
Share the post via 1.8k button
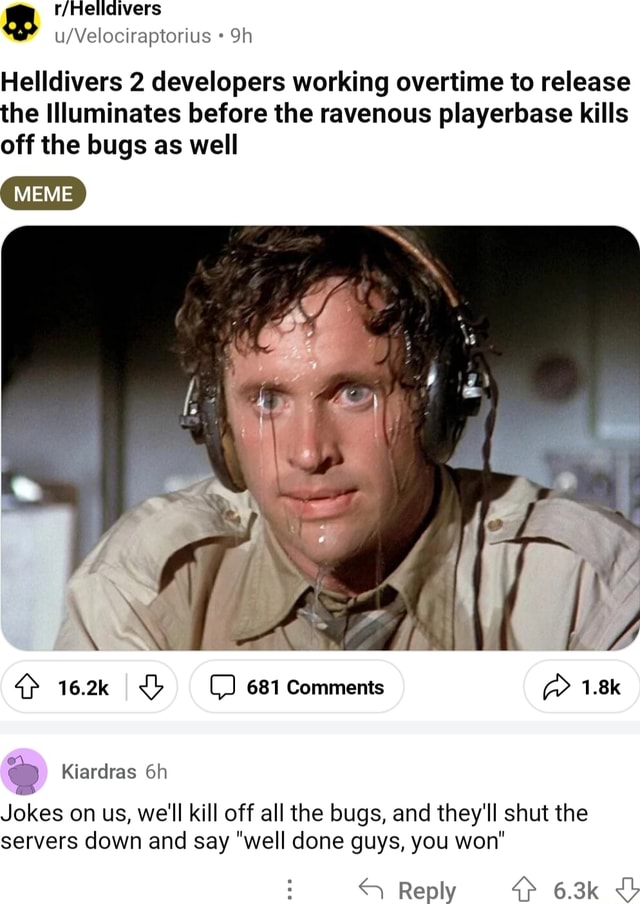(x=581, y=687)
